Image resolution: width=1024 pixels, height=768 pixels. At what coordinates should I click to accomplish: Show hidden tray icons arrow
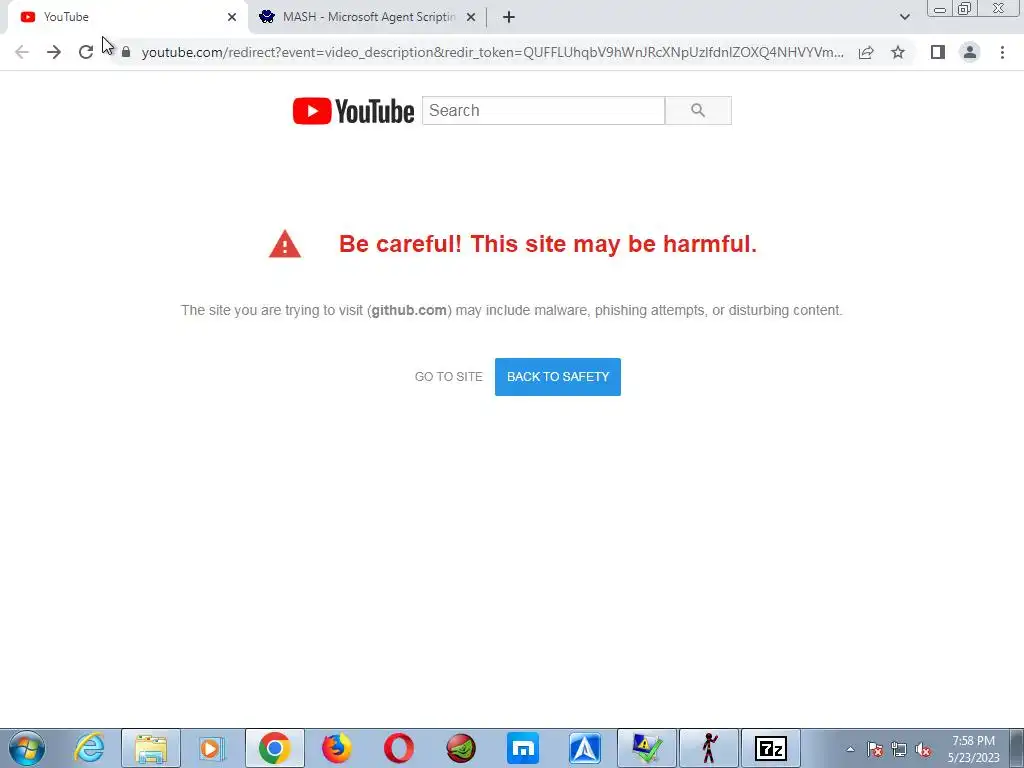[850, 749]
